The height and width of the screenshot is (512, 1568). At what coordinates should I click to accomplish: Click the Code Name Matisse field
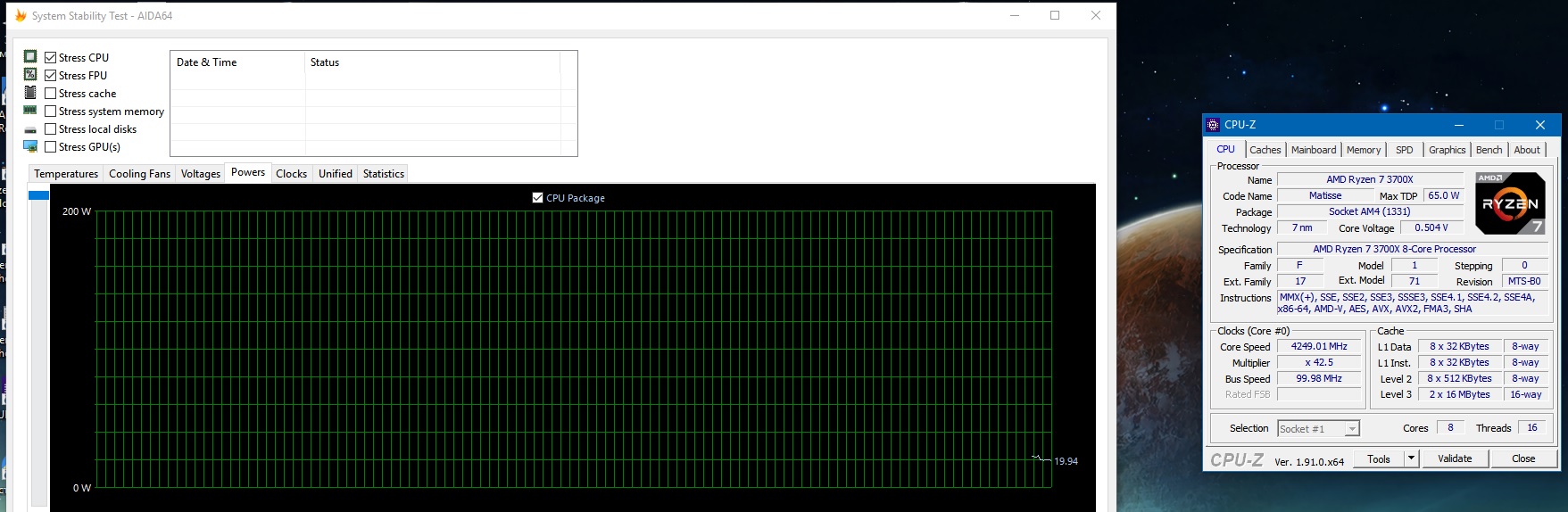click(x=1325, y=195)
